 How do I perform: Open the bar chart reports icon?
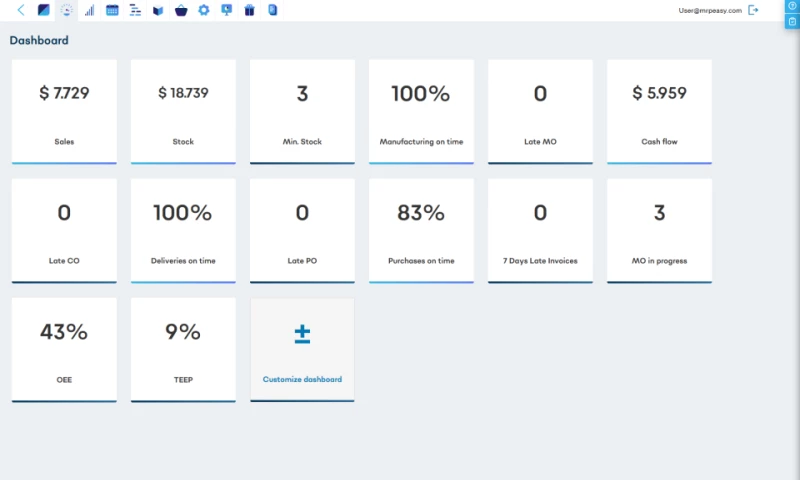pos(89,10)
